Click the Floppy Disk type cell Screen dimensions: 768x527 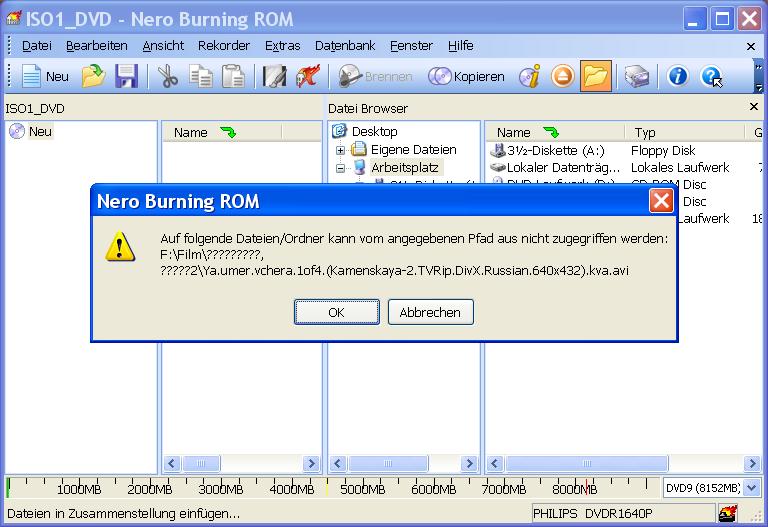663,150
